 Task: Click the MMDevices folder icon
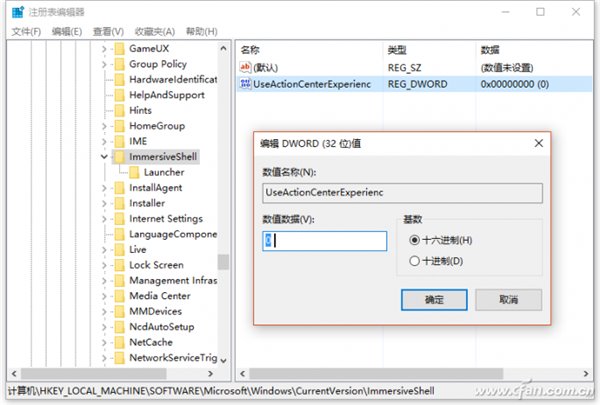coord(120,311)
